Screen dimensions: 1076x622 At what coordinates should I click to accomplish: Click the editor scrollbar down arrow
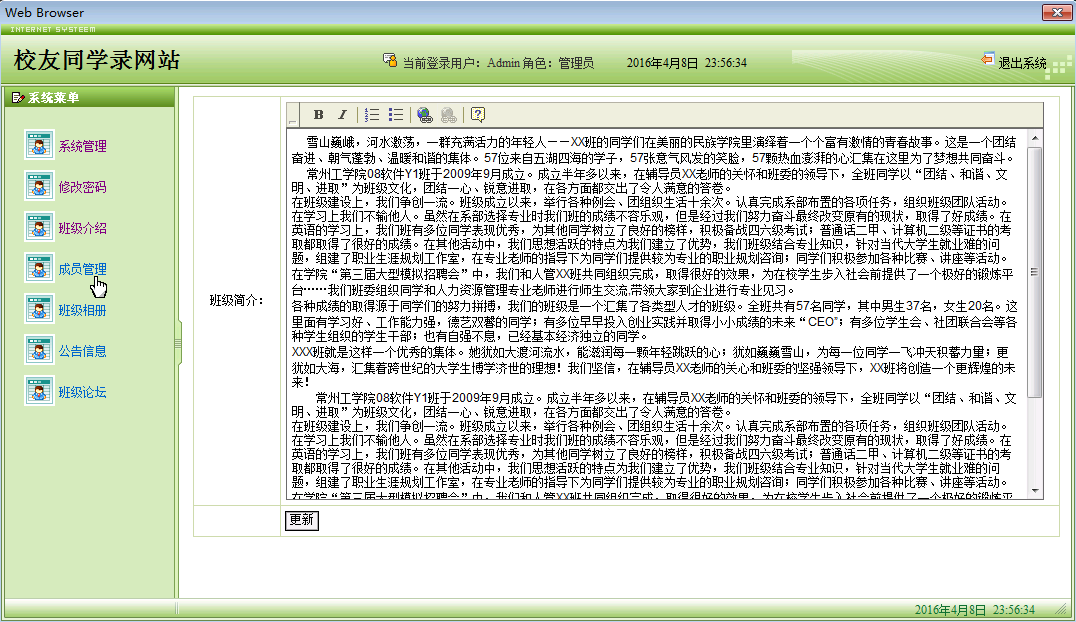point(1035,492)
